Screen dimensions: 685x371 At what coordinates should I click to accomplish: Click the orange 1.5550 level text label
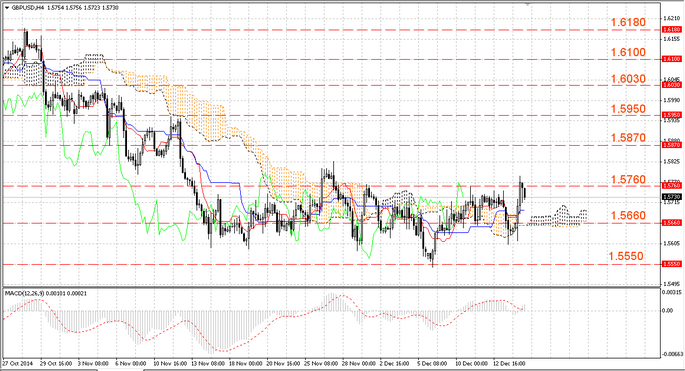tap(626, 256)
